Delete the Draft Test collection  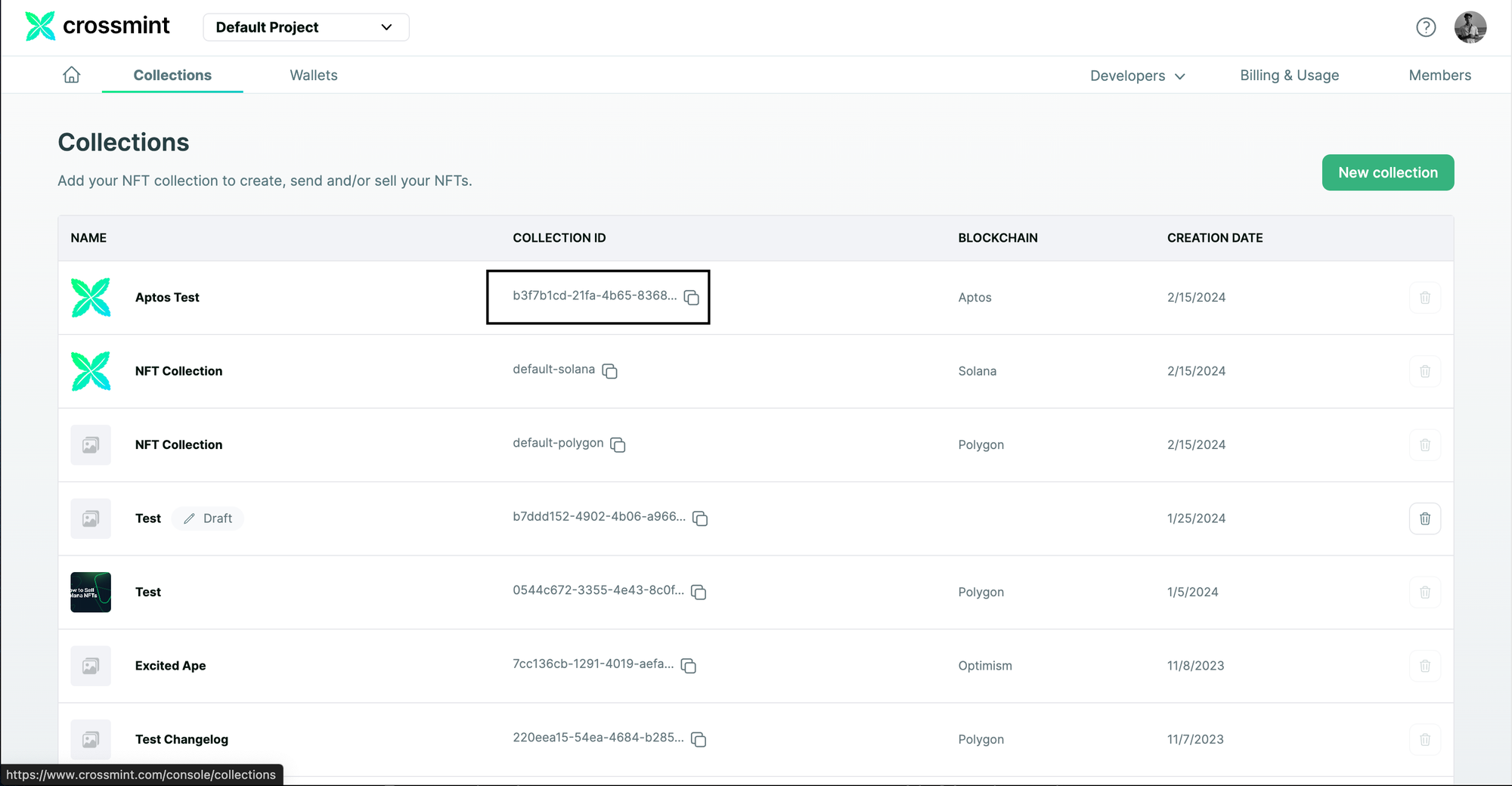(x=1425, y=518)
